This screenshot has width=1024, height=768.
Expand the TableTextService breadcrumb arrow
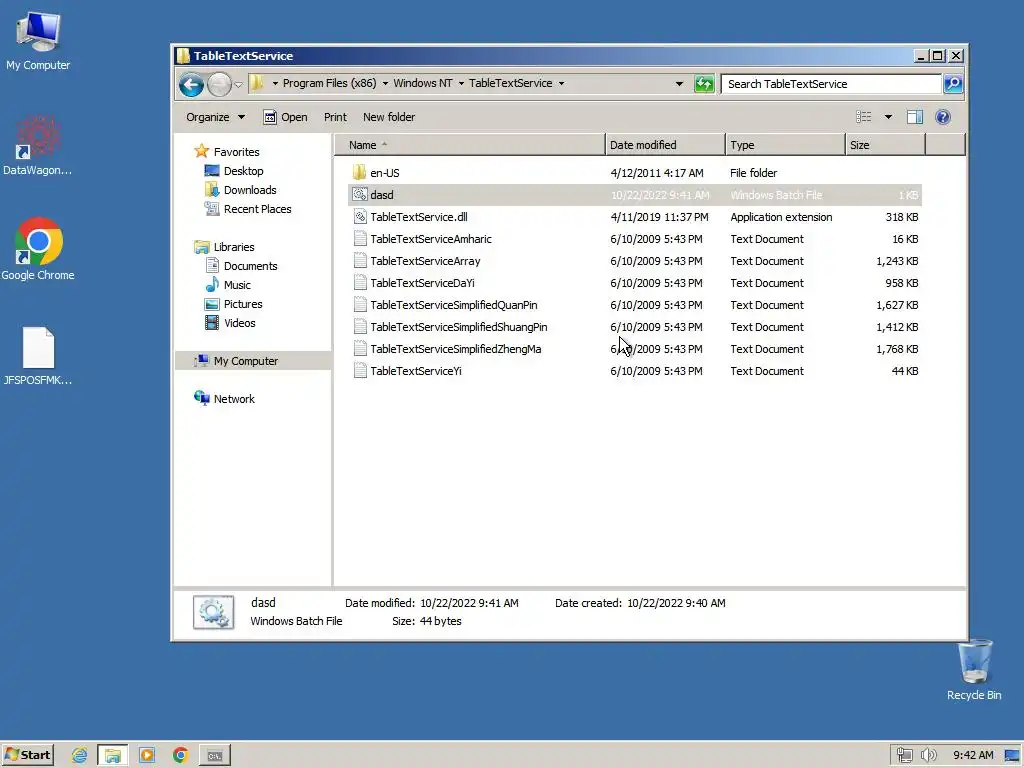point(561,84)
